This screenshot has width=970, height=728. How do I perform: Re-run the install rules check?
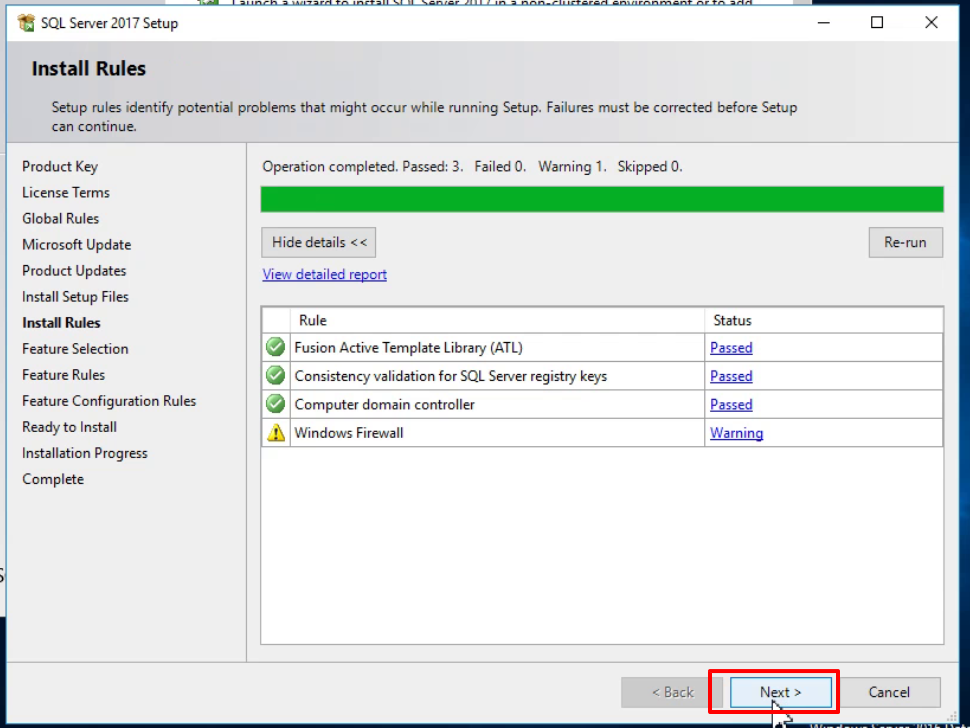(x=905, y=242)
